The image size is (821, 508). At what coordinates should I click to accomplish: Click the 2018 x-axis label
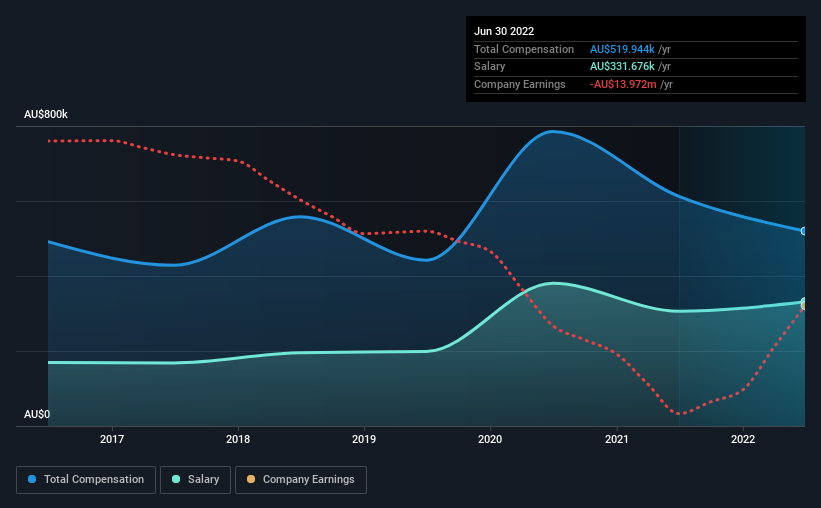point(238,439)
